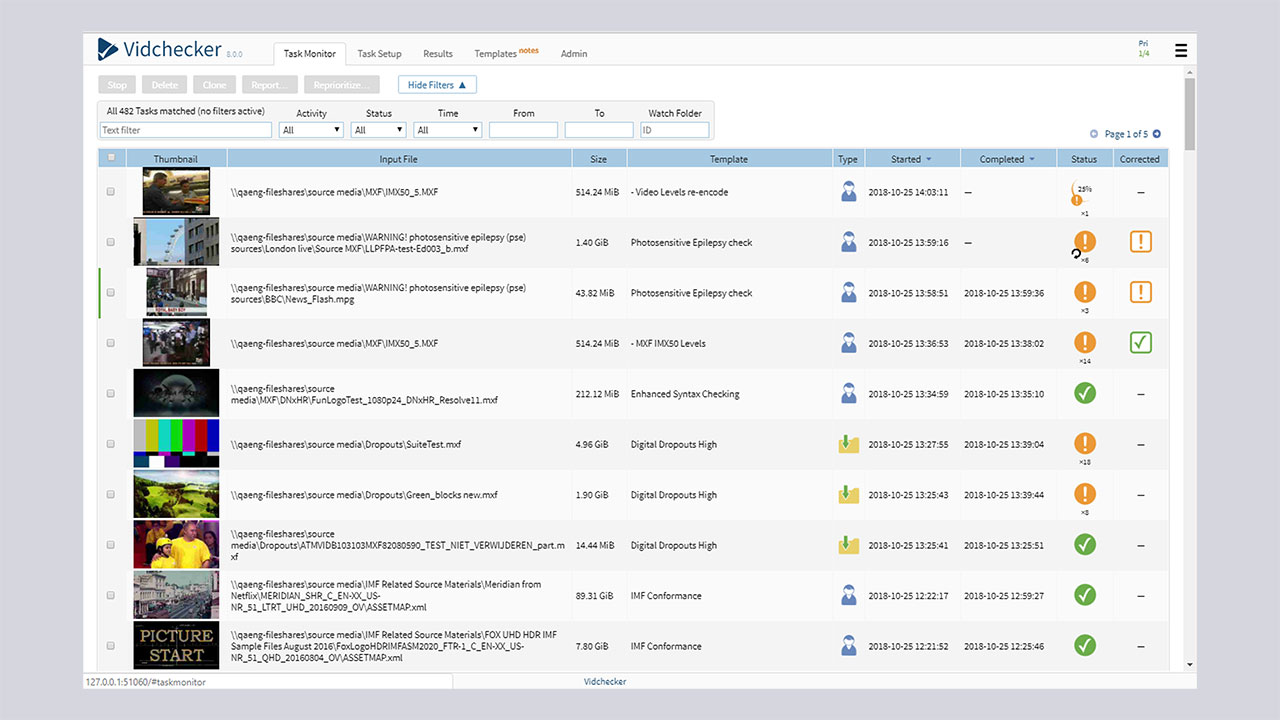
Task: Click orange warning status for News_Flash.mpg
Action: [1084, 292]
